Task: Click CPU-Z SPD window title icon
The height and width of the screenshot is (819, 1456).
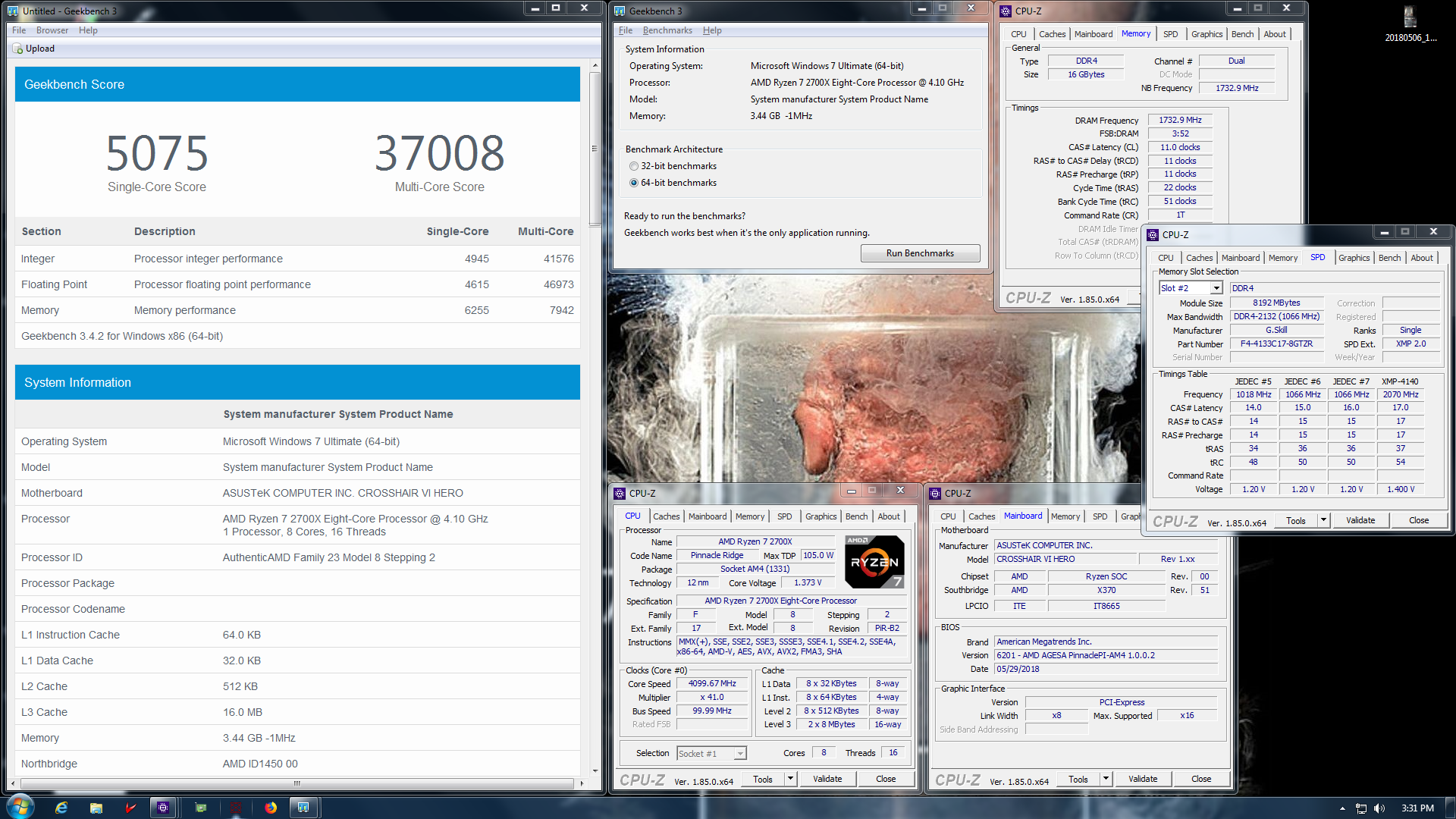Action: pyautogui.click(x=1153, y=234)
